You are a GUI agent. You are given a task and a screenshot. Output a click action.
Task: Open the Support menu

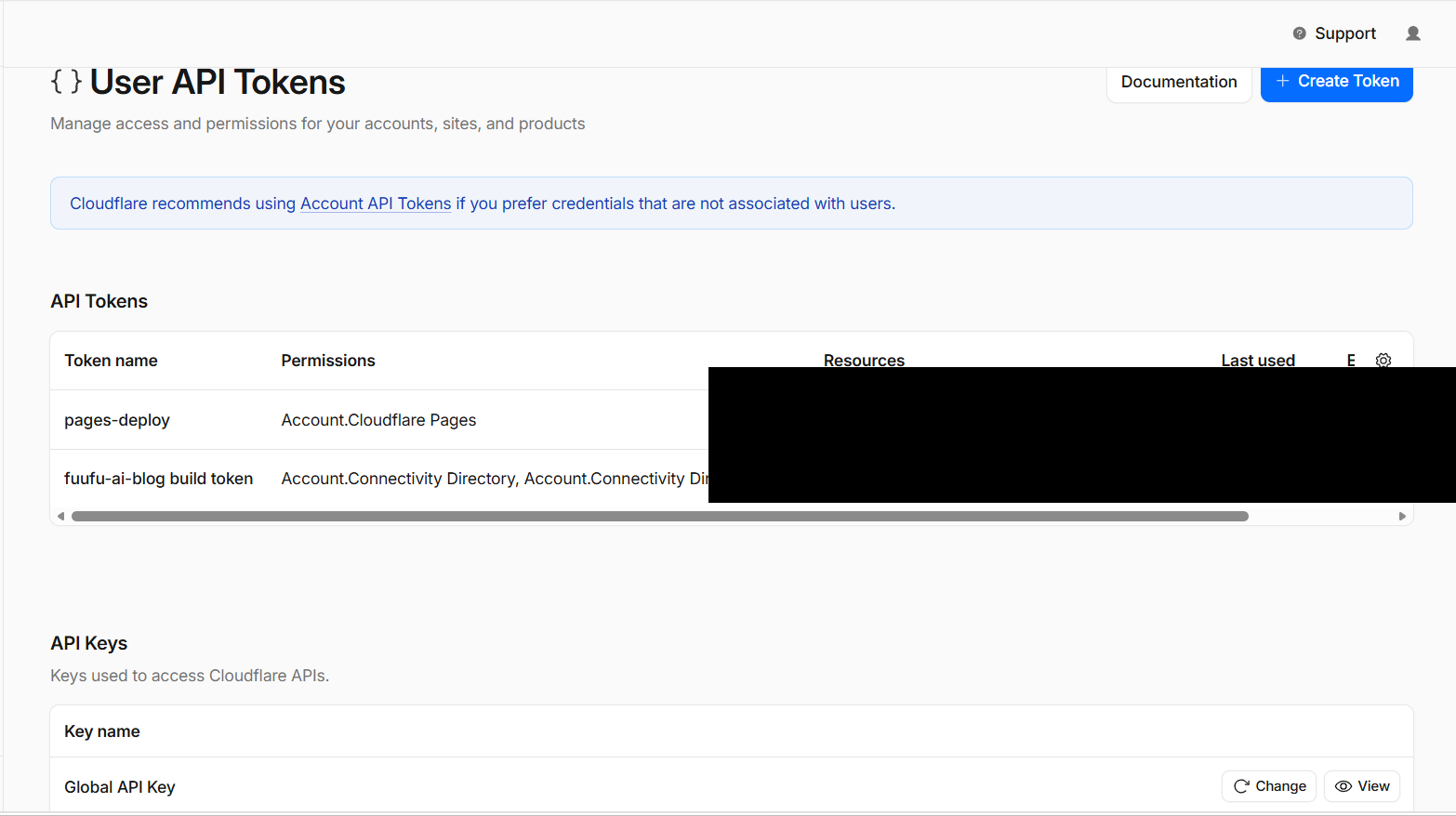tap(1334, 33)
